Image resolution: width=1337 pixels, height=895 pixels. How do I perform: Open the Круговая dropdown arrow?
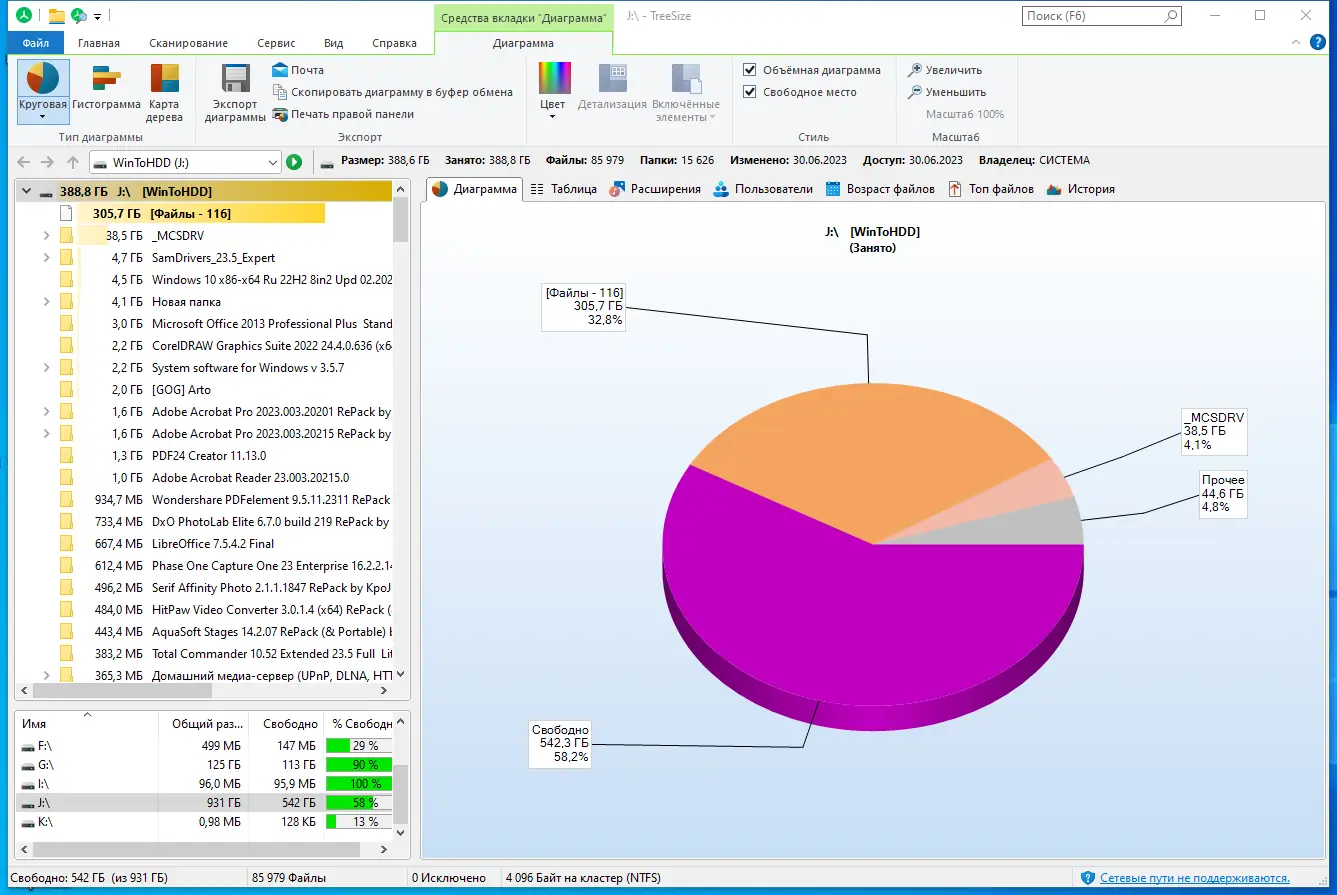[43, 117]
